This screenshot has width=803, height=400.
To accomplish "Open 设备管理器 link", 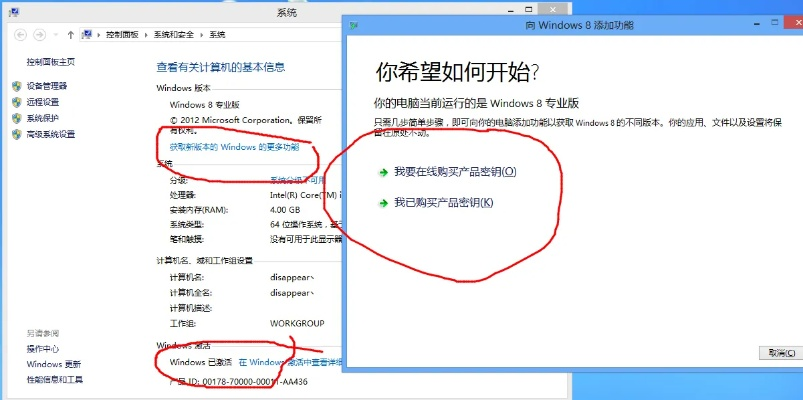I will pos(47,86).
